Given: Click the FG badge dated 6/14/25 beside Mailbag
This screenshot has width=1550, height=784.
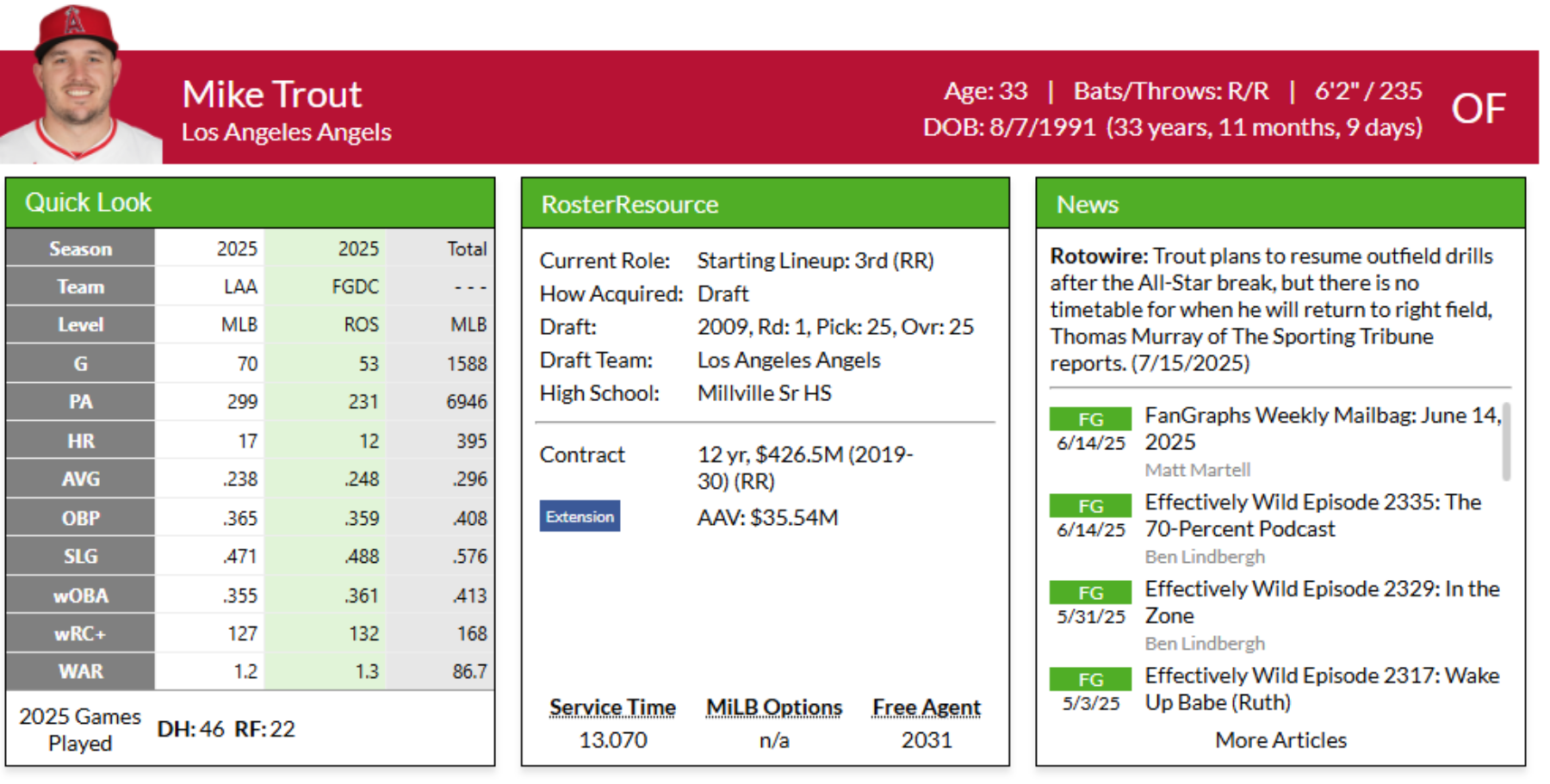Looking at the screenshot, I should tap(1090, 419).
